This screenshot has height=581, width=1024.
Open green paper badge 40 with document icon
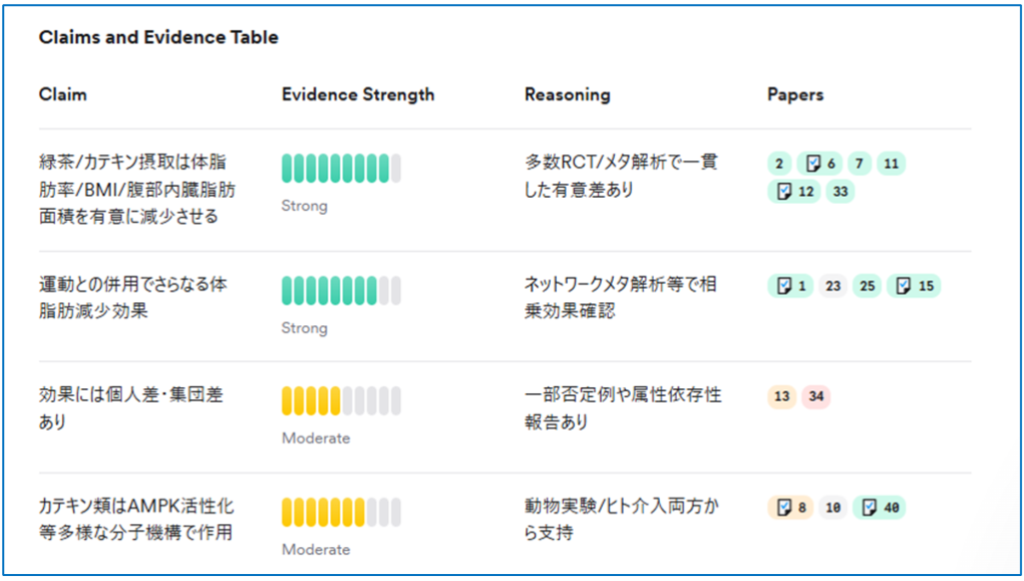(879, 507)
